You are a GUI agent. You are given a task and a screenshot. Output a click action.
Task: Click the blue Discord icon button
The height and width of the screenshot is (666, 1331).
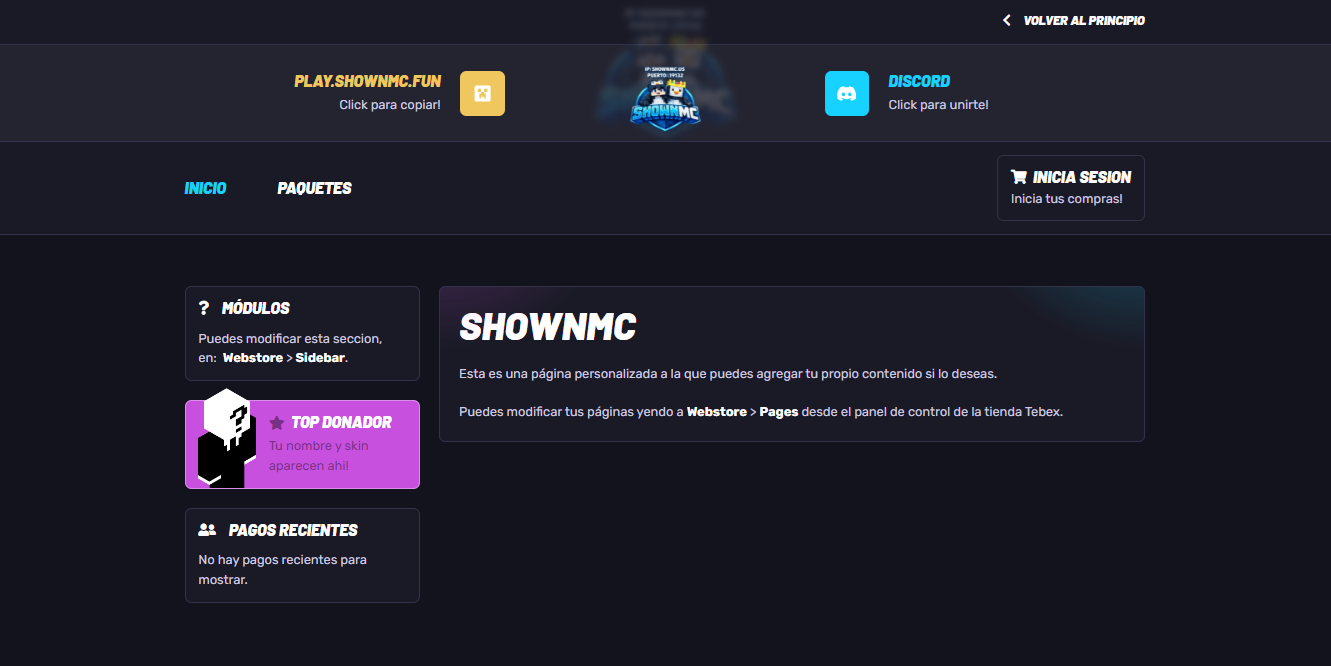[847, 93]
